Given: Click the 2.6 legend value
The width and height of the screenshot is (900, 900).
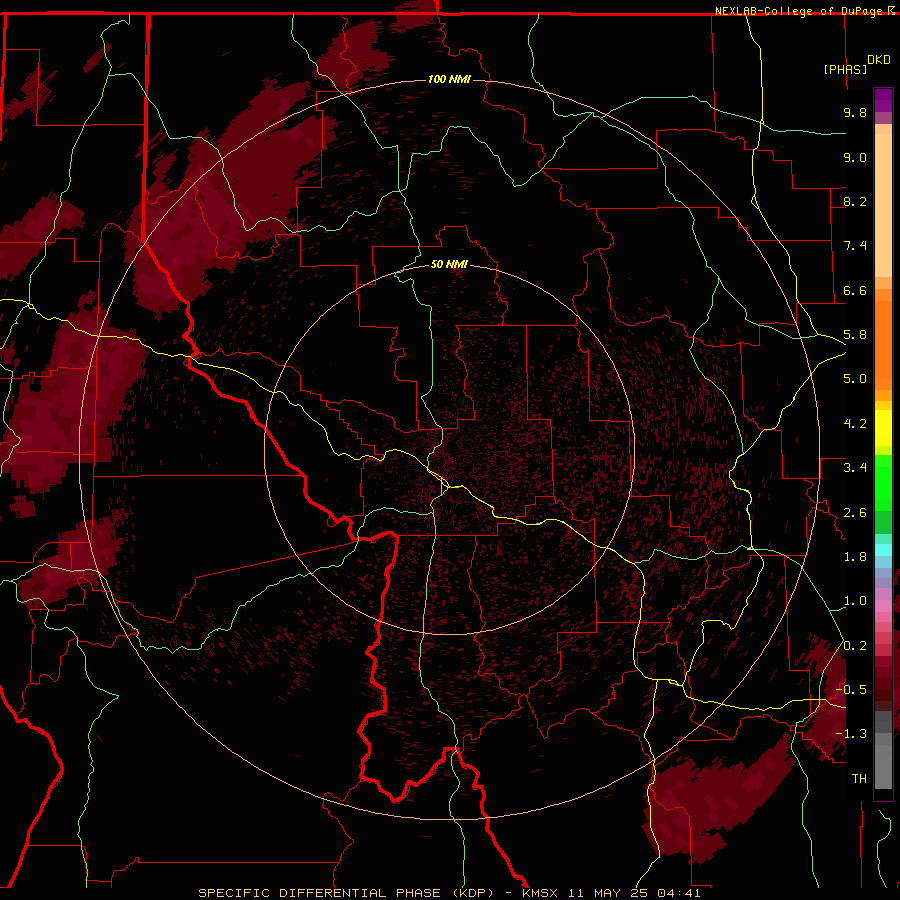Looking at the screenshot, I should coord(855,513).
